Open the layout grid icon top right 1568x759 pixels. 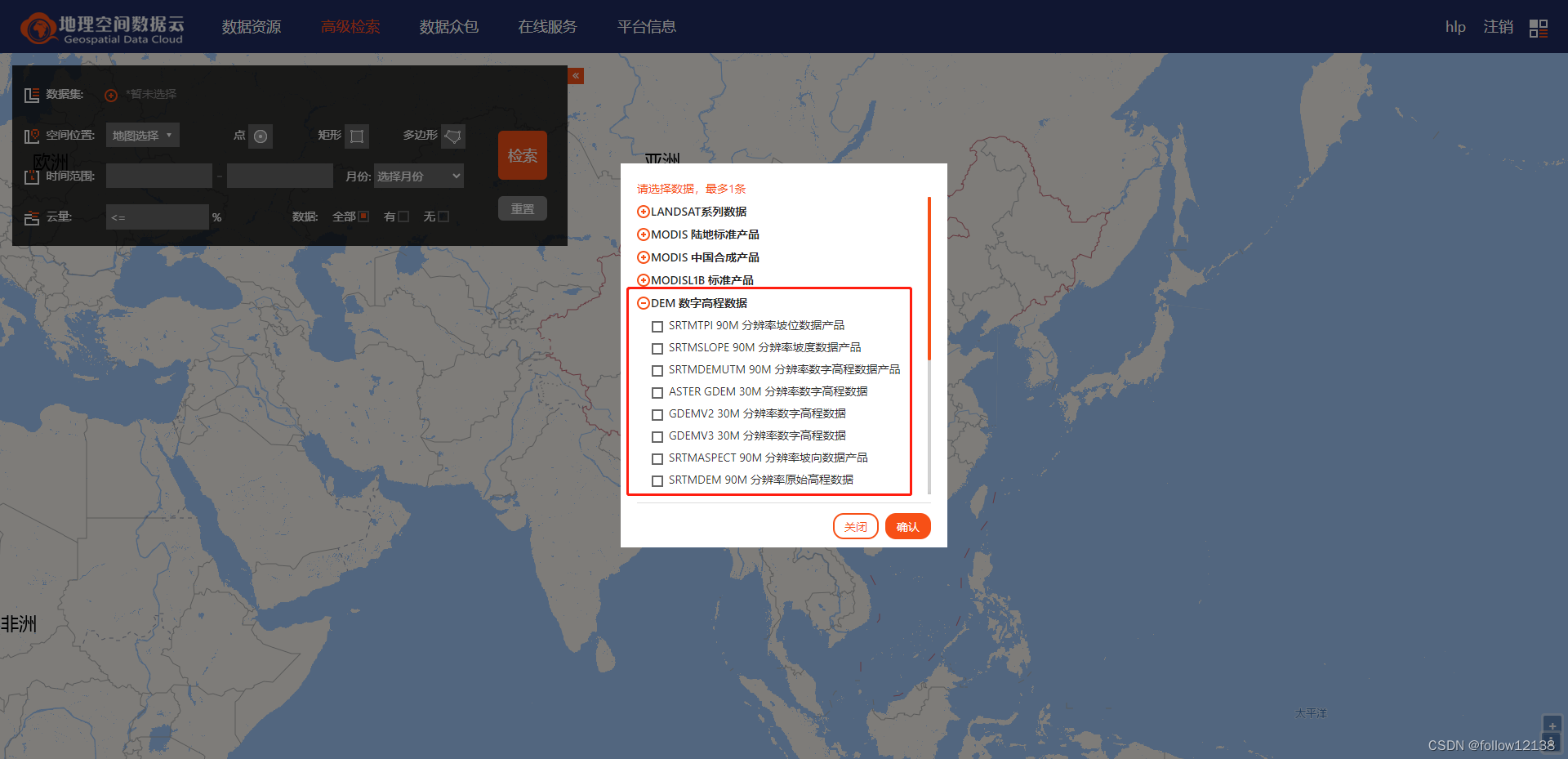1538,27
